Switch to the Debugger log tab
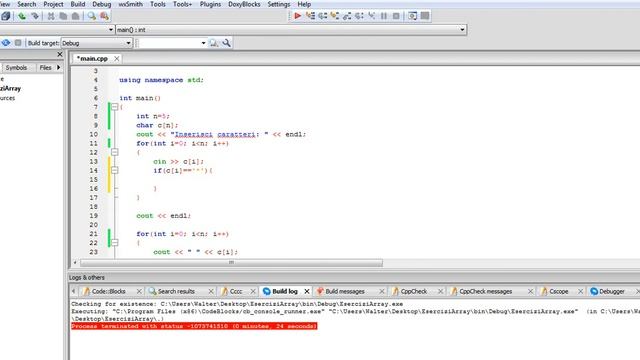The width and height of the screenshot is (640, 360). click(x=611, y=291)
